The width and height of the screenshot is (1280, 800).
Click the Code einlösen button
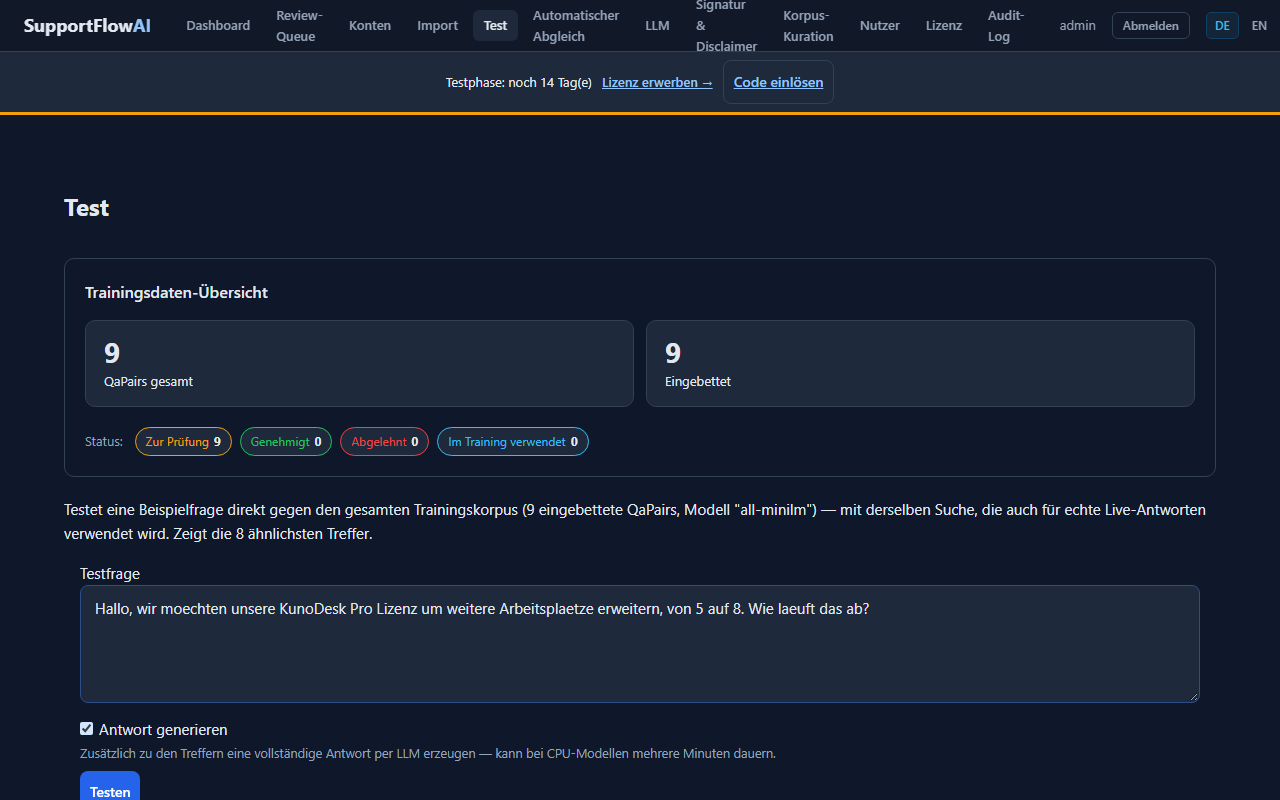point(778,83)
